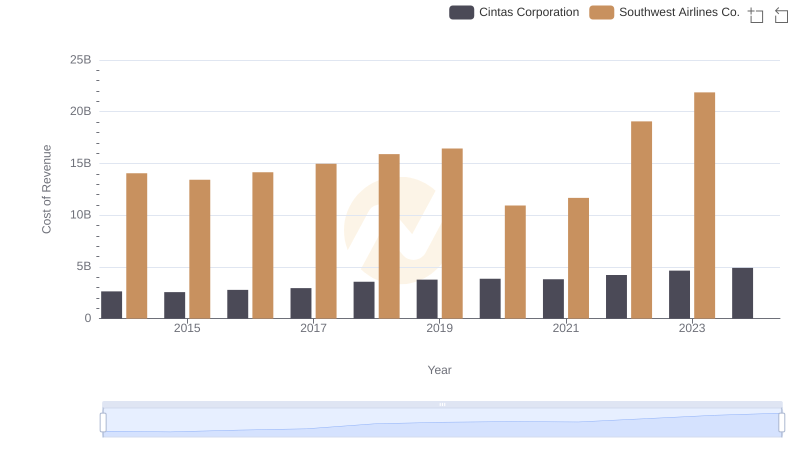800x461 pixels.
Task: Click the Cintas Corporation 2023 bar
Action: click(680, 295)
